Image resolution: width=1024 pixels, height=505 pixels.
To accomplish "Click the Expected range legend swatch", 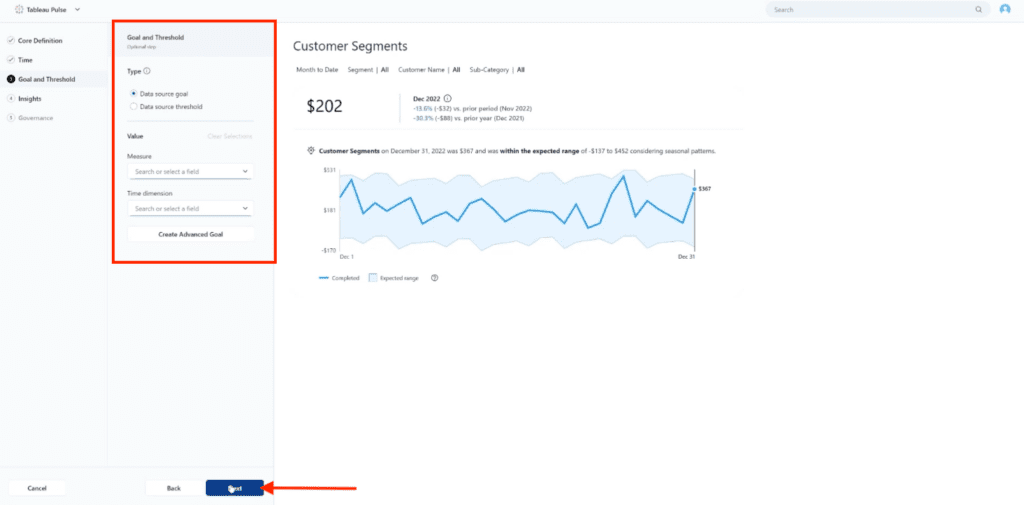I will pyautogui.click(x=374, y=278).
